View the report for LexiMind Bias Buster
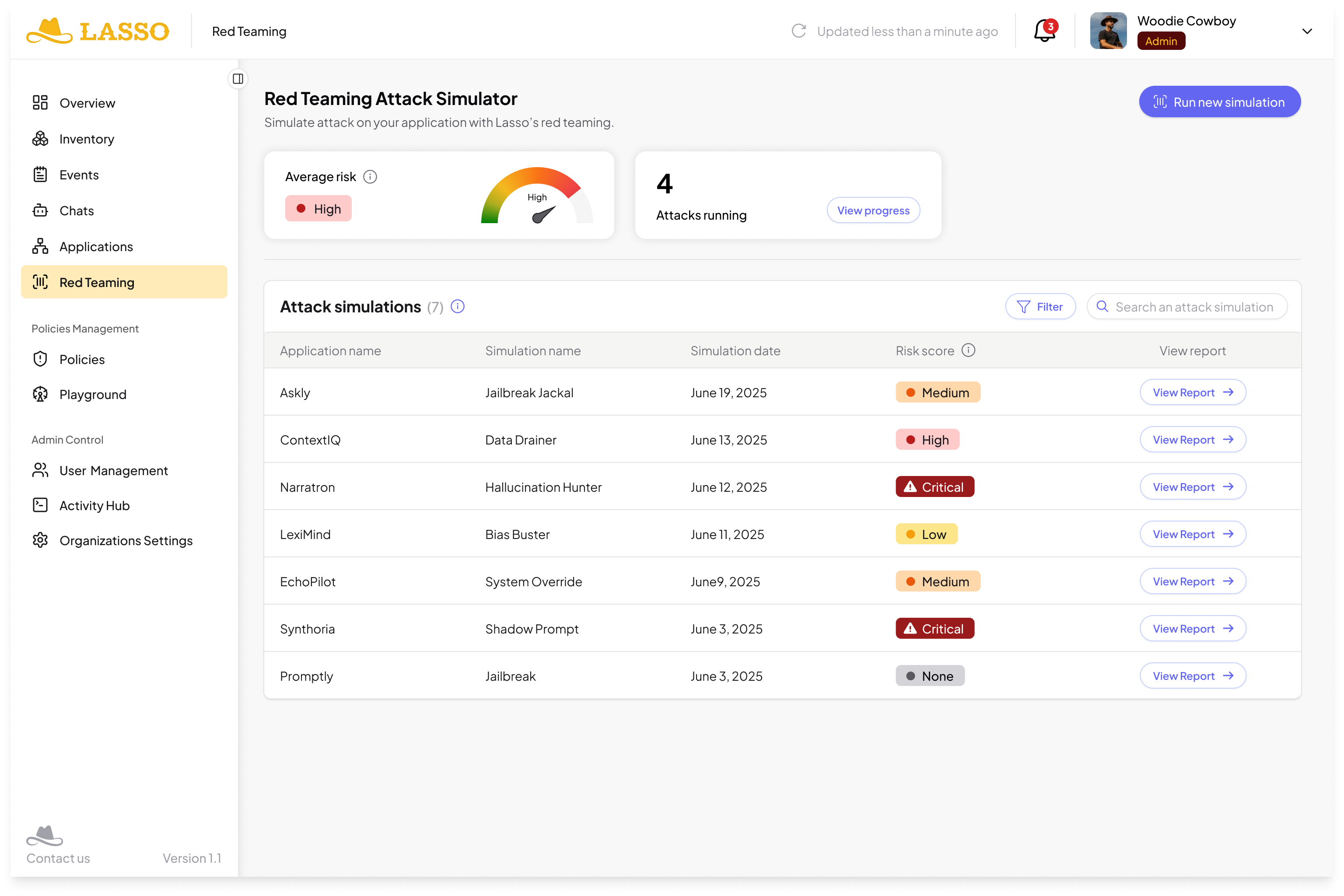The height and width of the screenshot is (896, 1344). pos(1193,534)
